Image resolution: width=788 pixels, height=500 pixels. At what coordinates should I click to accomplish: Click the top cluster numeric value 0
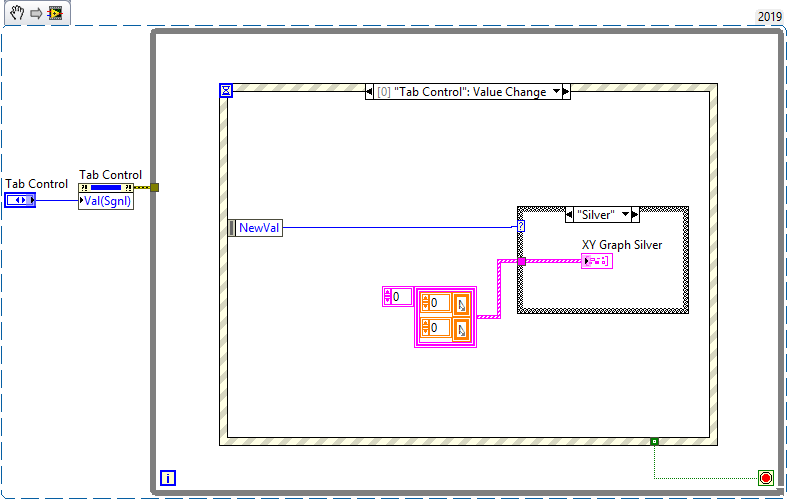tap(441, 303)
